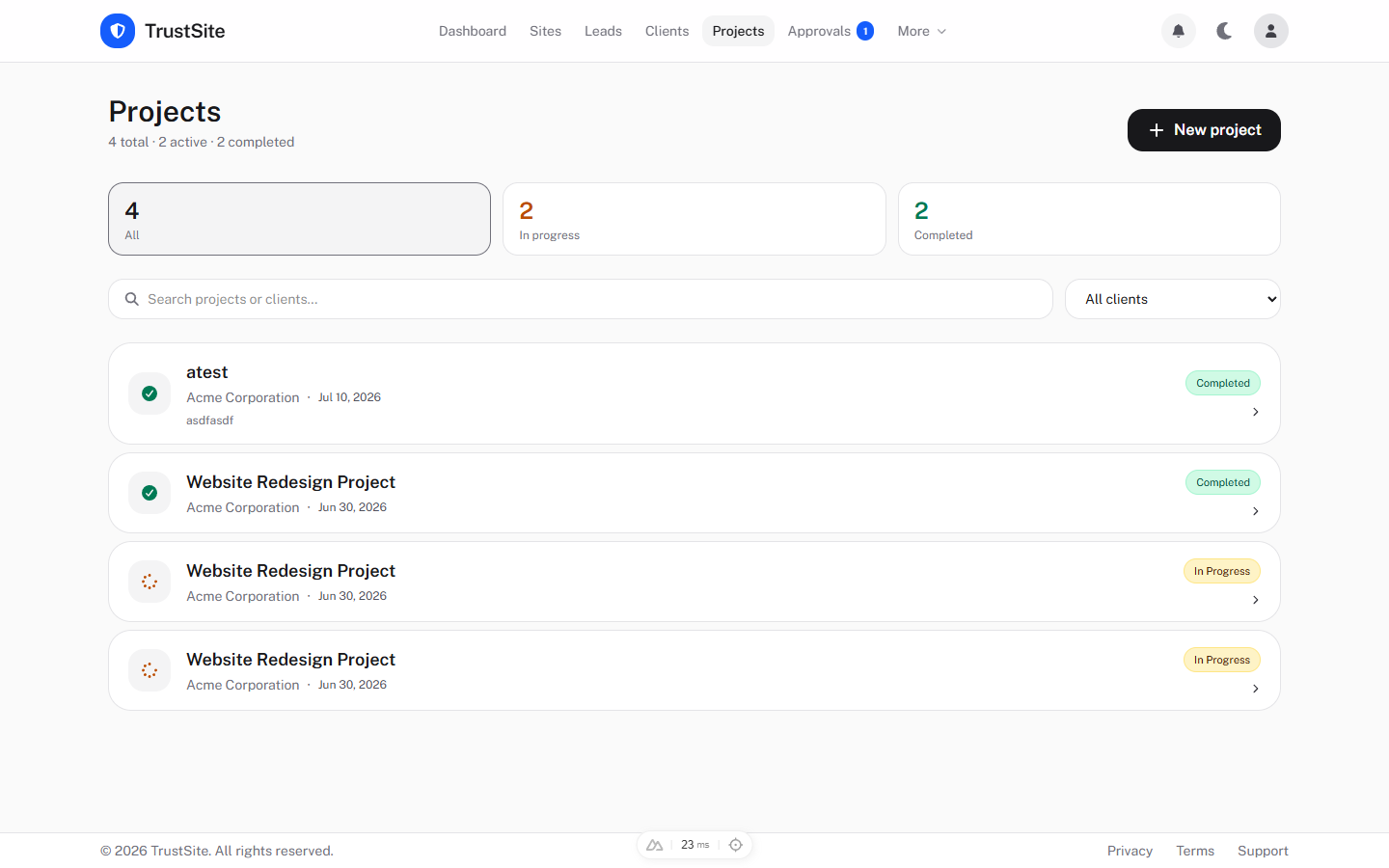Click the TrustSite shield logo icon

(118, 31)
